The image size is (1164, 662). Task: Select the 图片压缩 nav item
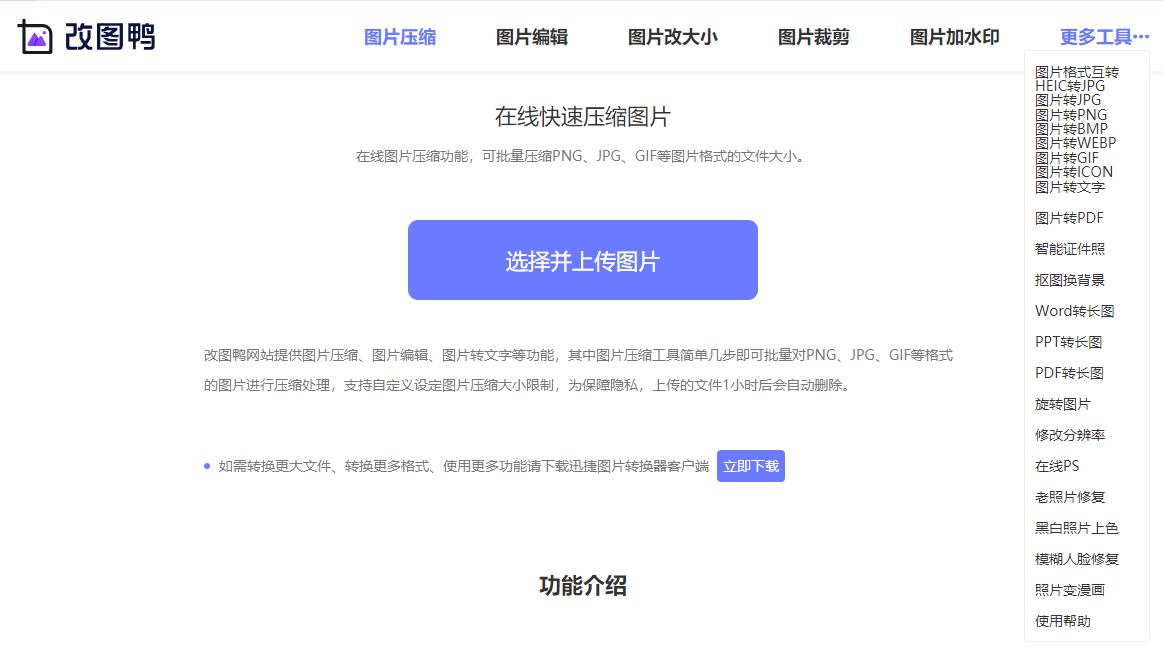[399, 33]
